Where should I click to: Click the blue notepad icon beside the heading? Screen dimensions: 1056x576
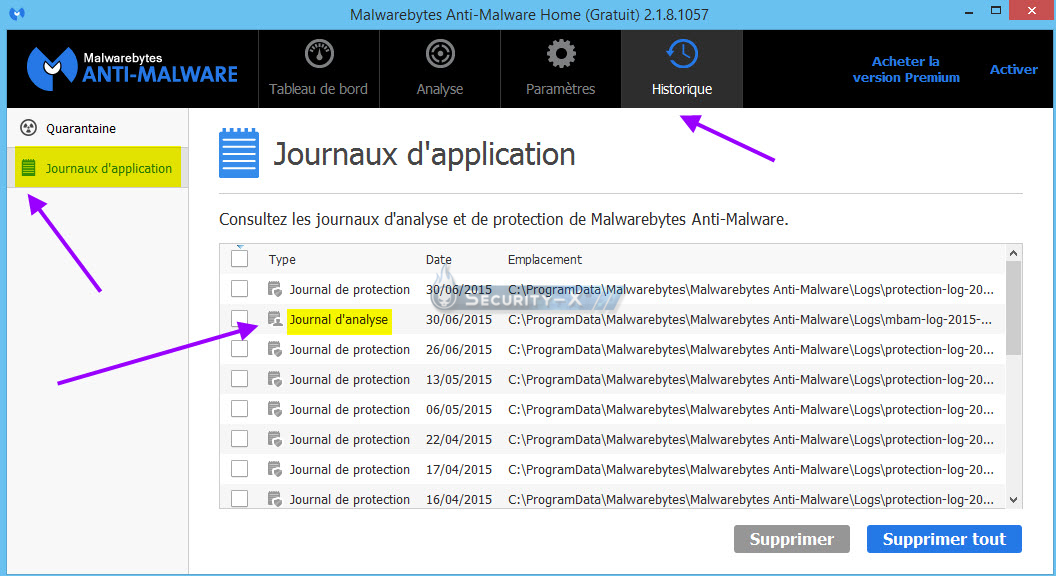point(239,153)
